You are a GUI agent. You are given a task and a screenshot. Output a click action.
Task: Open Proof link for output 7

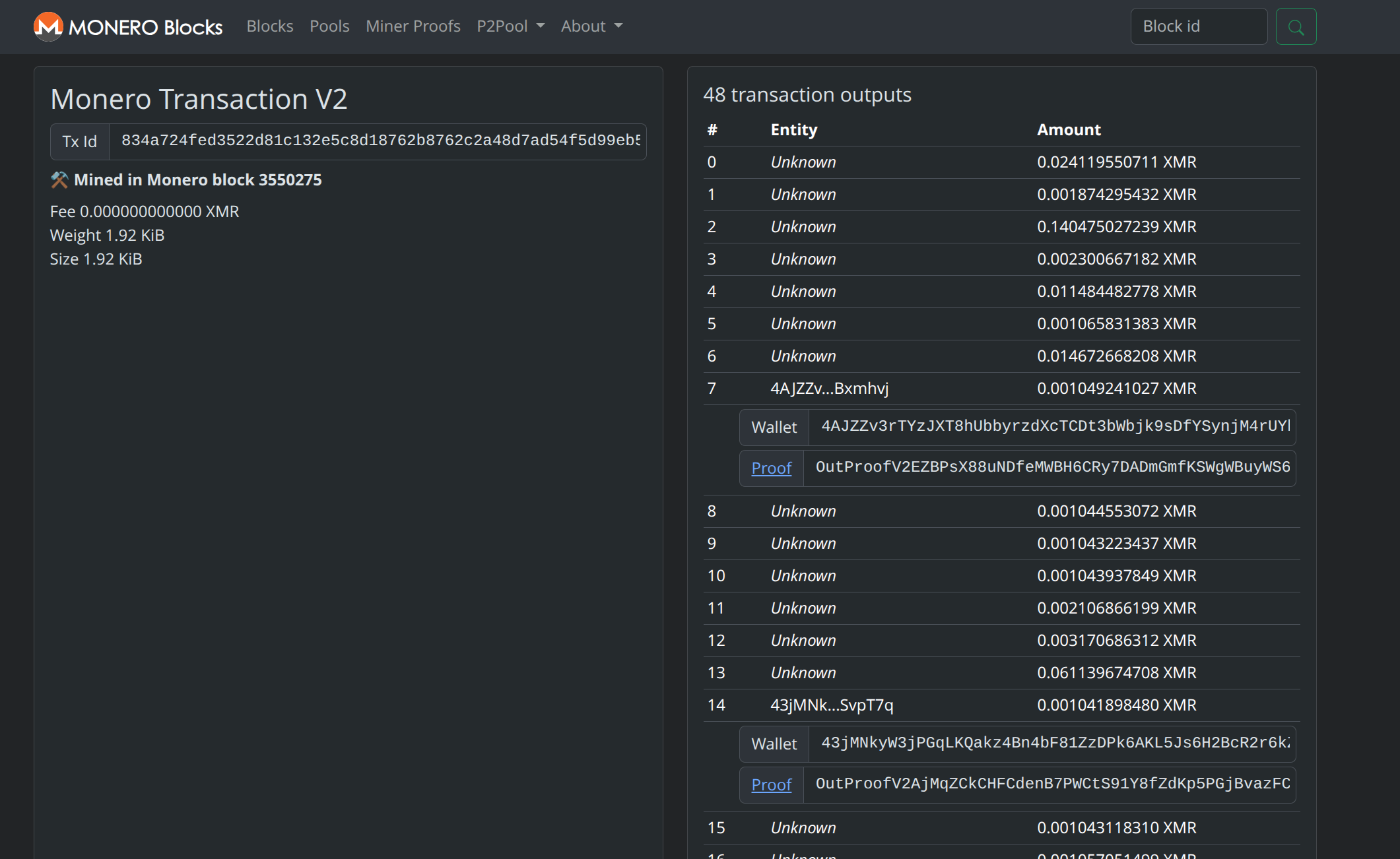point(771,468)
